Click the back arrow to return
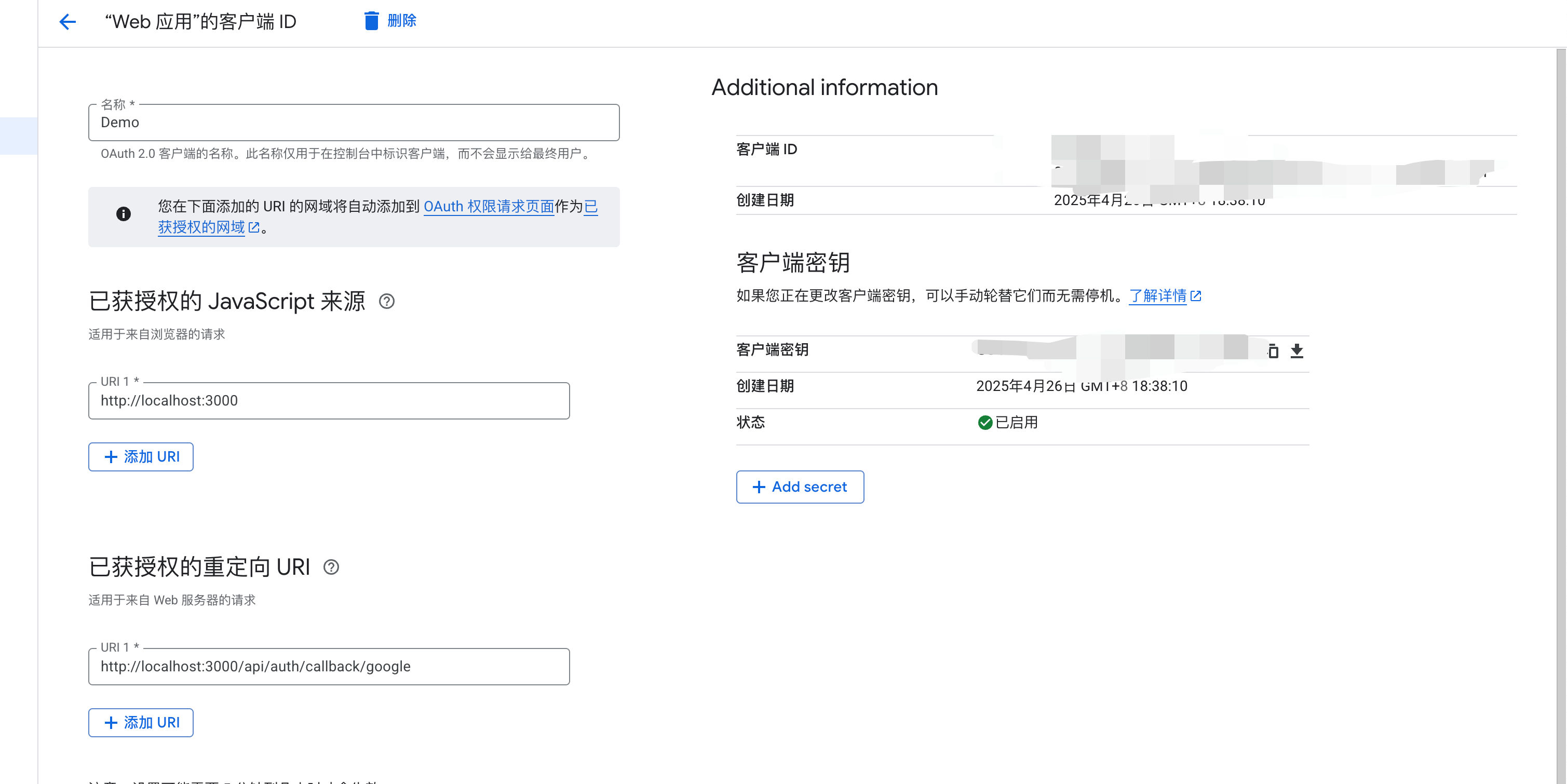The width and height of the screenshot is (1567, 784). (x=67, y=21)
